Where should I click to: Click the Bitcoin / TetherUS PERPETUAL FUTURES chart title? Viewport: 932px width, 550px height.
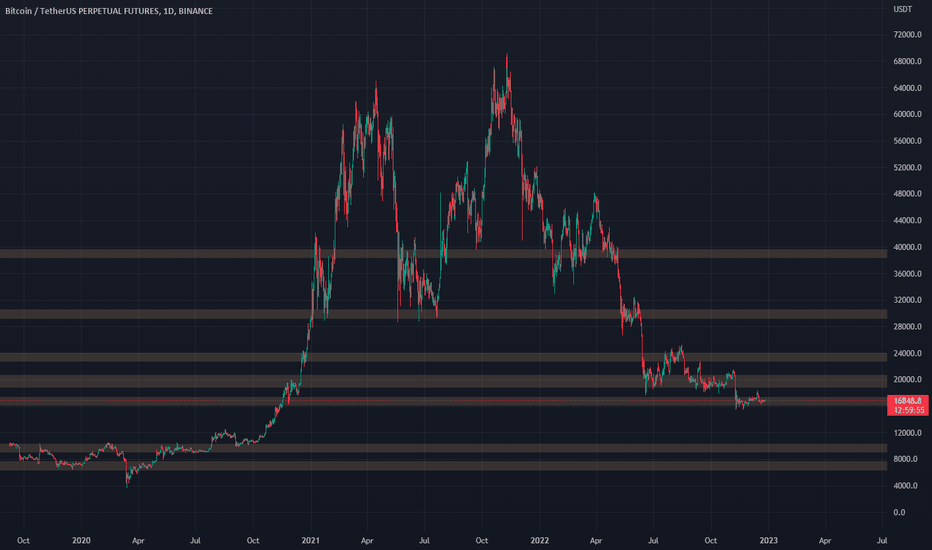[x=109, y=11]
